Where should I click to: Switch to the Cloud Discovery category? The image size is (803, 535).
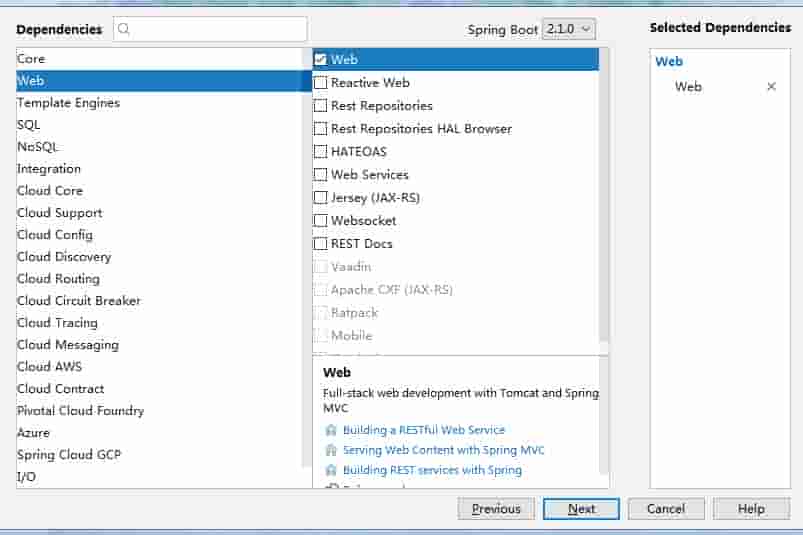(64, 257)
